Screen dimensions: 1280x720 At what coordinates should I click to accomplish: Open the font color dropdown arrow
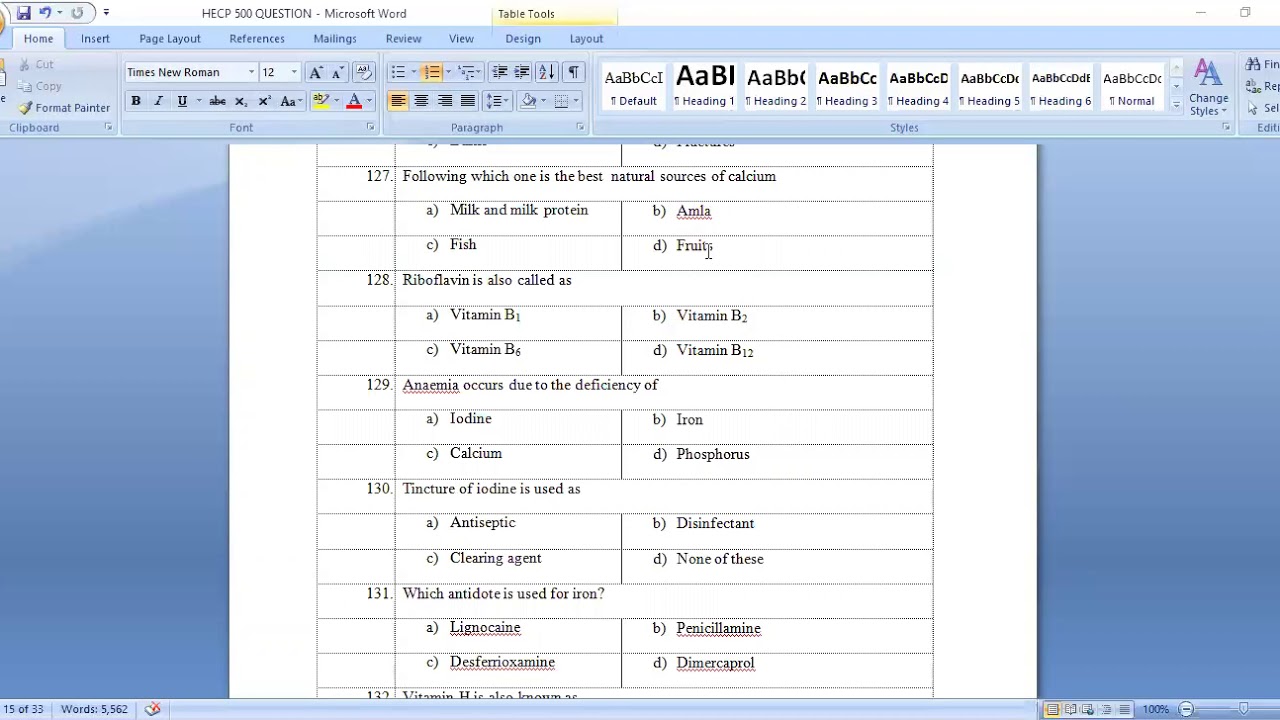tap(368, 101)
